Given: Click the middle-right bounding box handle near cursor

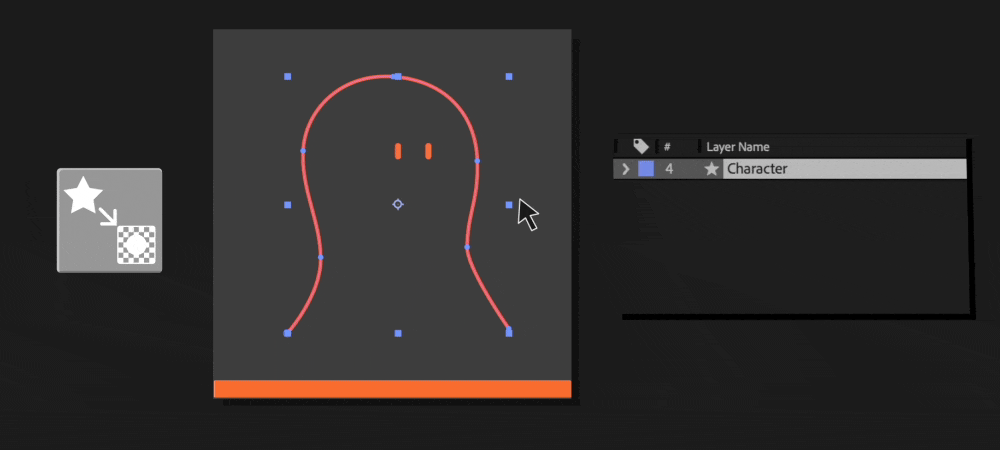Looking at the screenshot, I should [x=509, y=205].
